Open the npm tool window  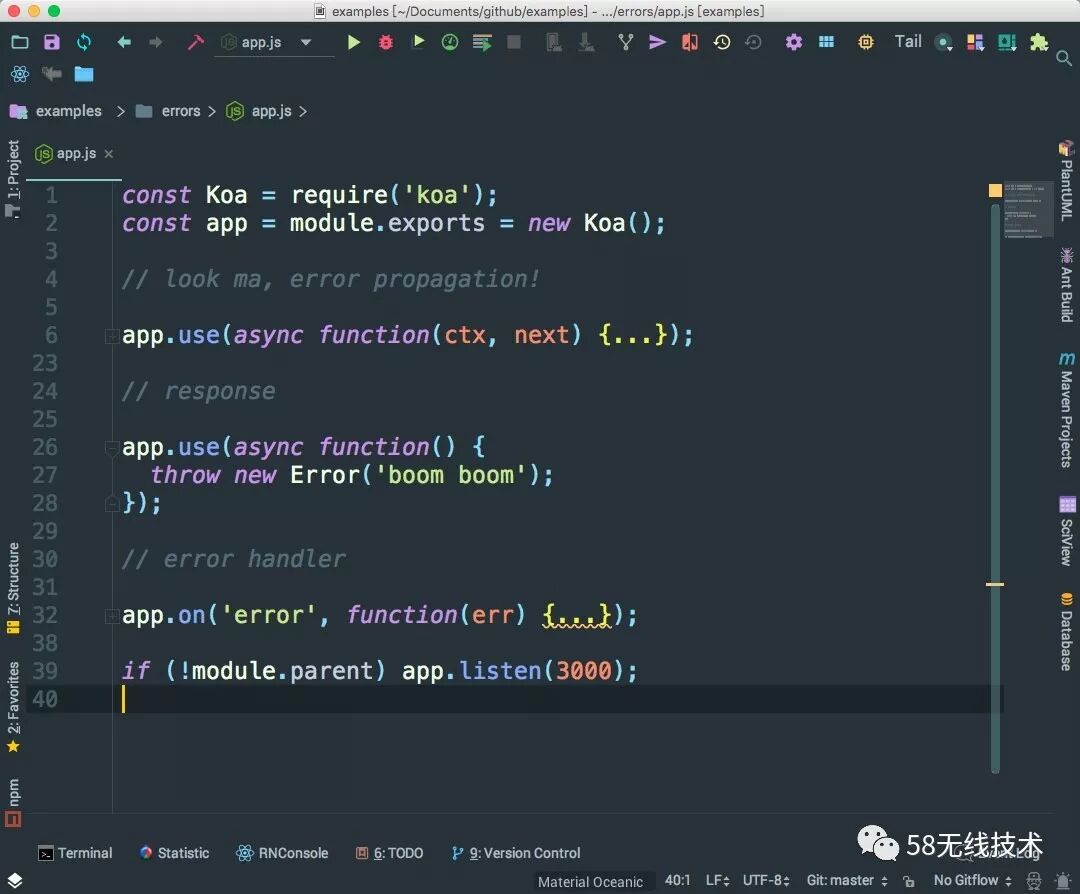click(13, 802)
